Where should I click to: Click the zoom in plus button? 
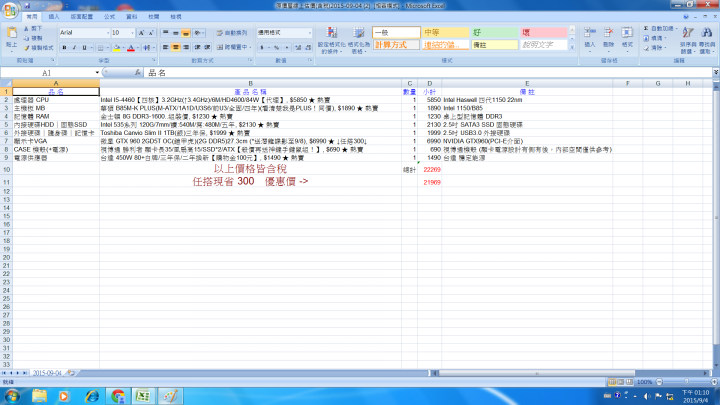(714, 382)
